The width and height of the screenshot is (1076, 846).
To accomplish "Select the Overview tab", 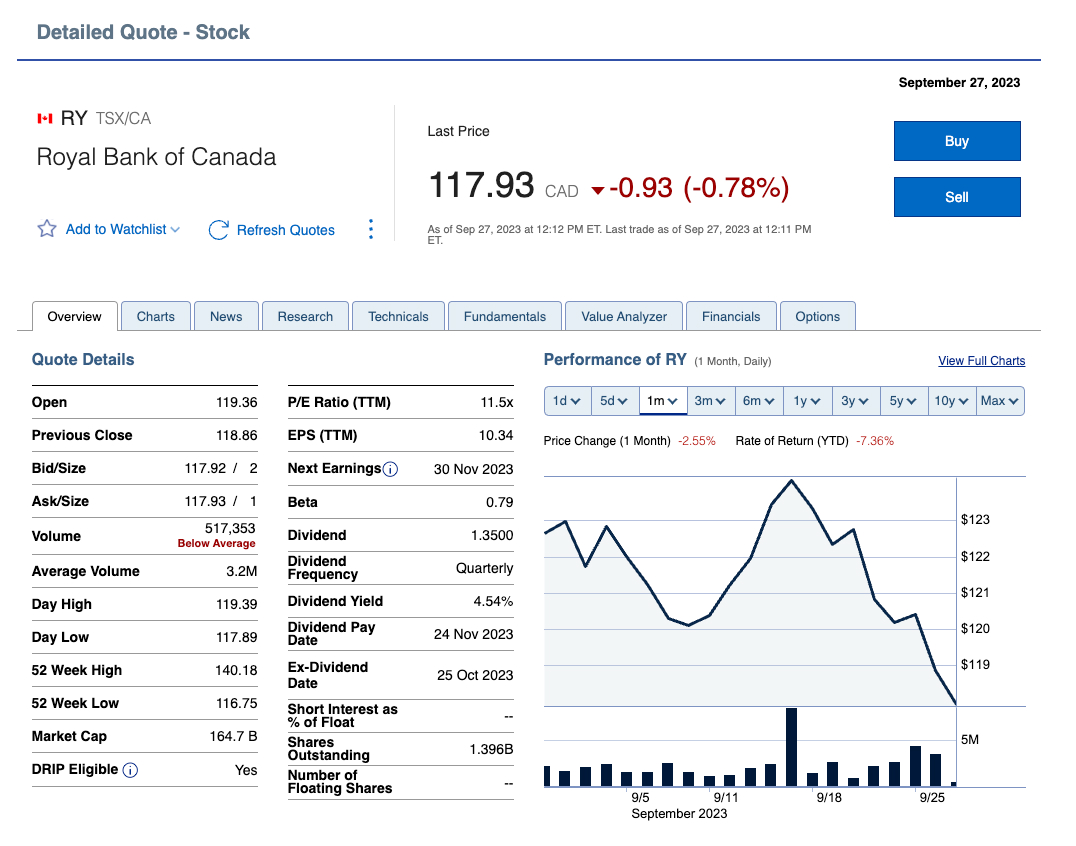I will (74, 316).
